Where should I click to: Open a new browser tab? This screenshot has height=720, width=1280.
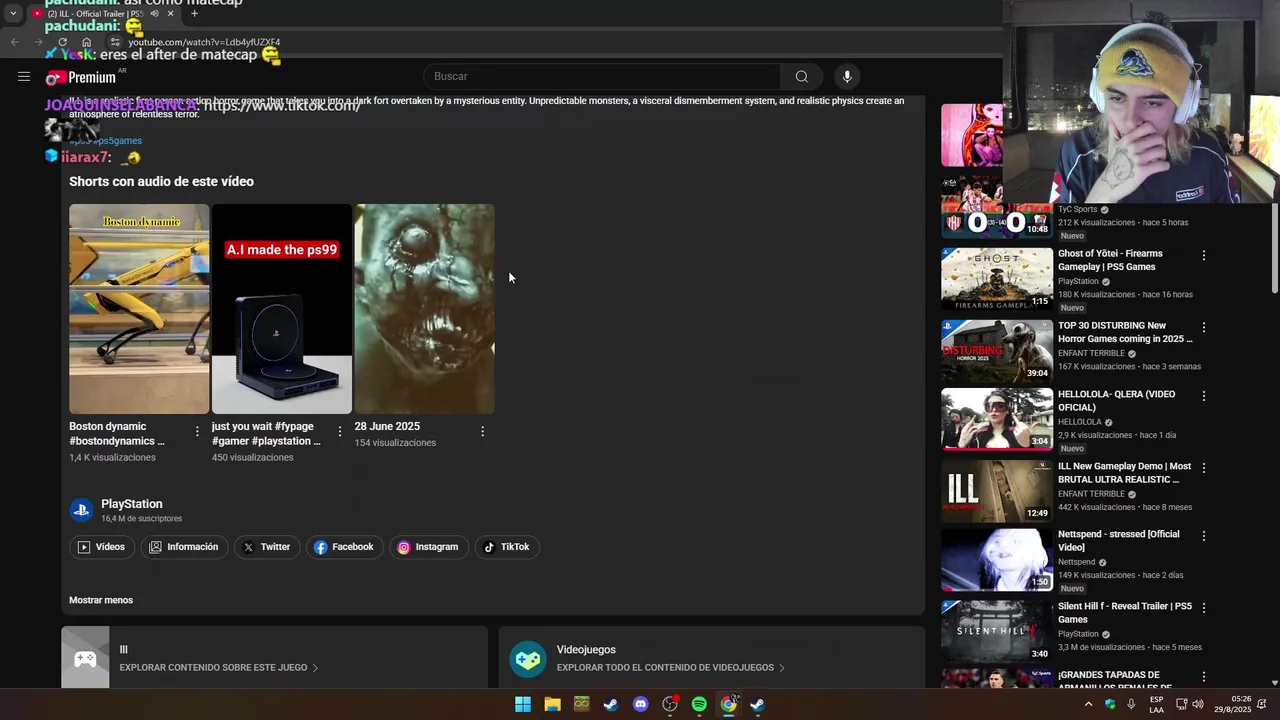point(194,14)
